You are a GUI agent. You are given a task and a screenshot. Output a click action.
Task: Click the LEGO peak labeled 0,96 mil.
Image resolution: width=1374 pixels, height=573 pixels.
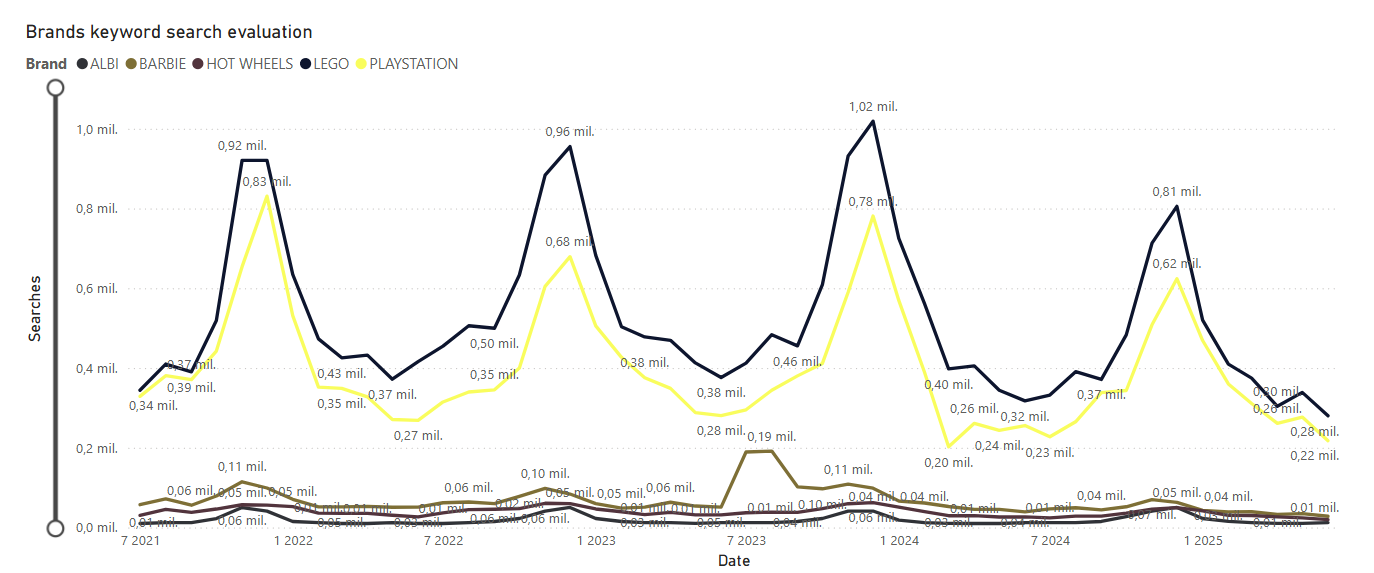tap(570, 146)
